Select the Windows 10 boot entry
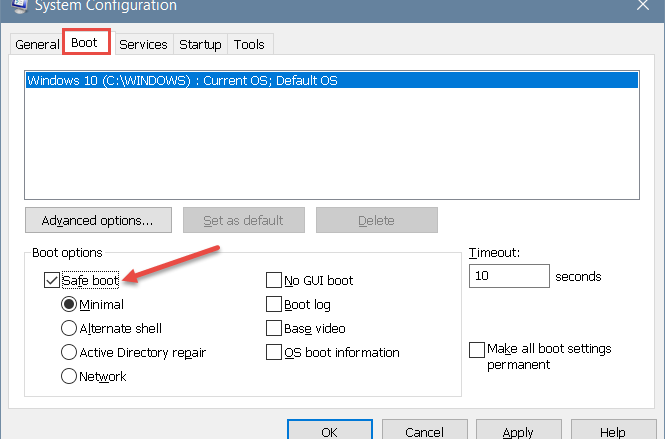Screen dimensions: 665x439 [x=332, y=81]
